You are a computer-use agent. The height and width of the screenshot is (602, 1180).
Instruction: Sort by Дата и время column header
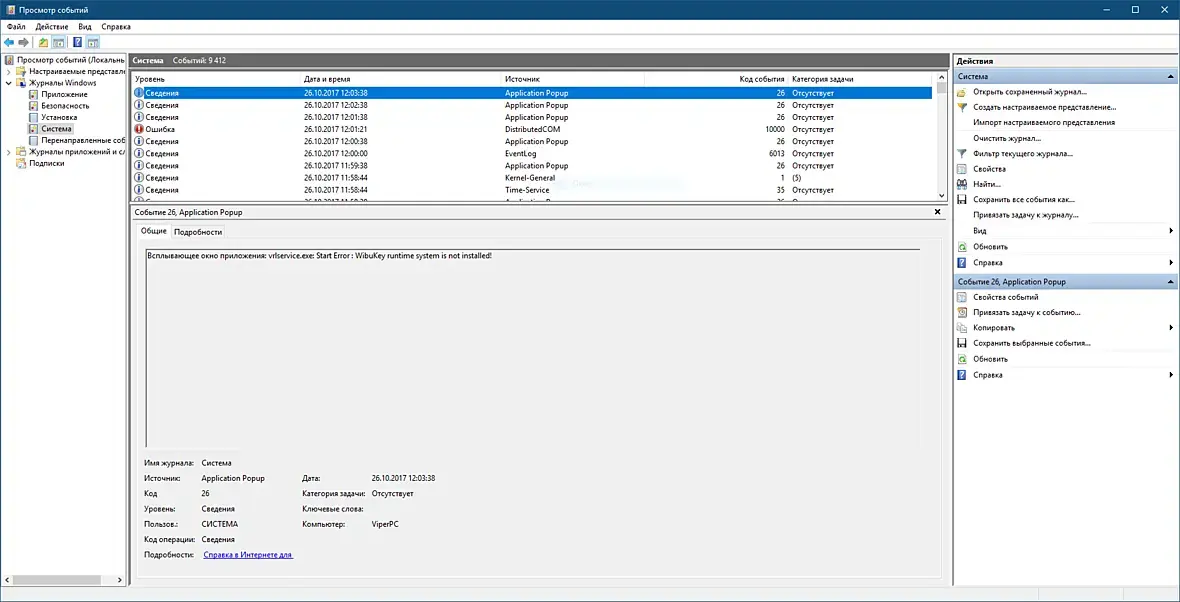pyautogui.click(x=401, y=79)
